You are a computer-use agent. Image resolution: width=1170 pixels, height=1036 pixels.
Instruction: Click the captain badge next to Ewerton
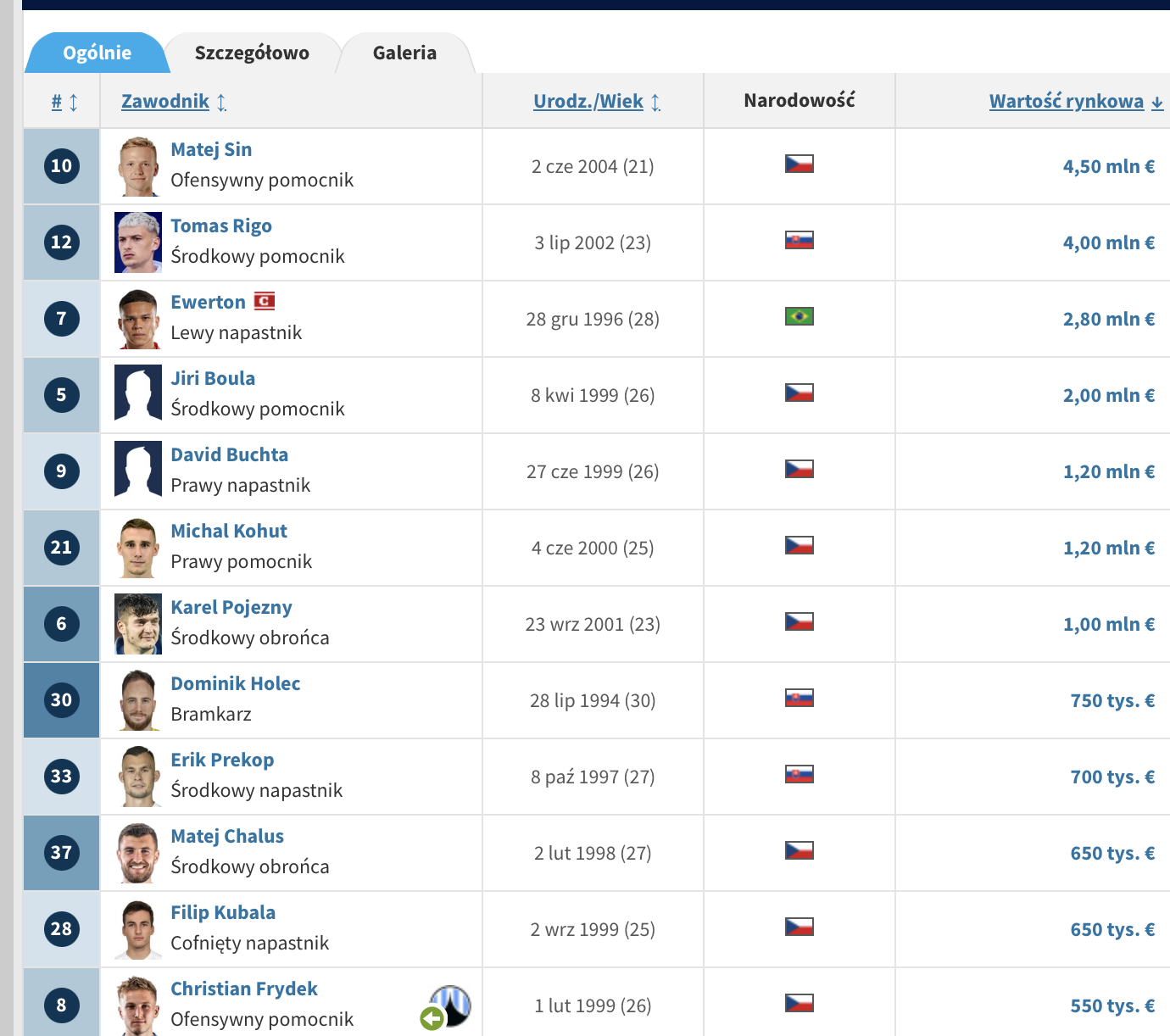tap(265, 301)
